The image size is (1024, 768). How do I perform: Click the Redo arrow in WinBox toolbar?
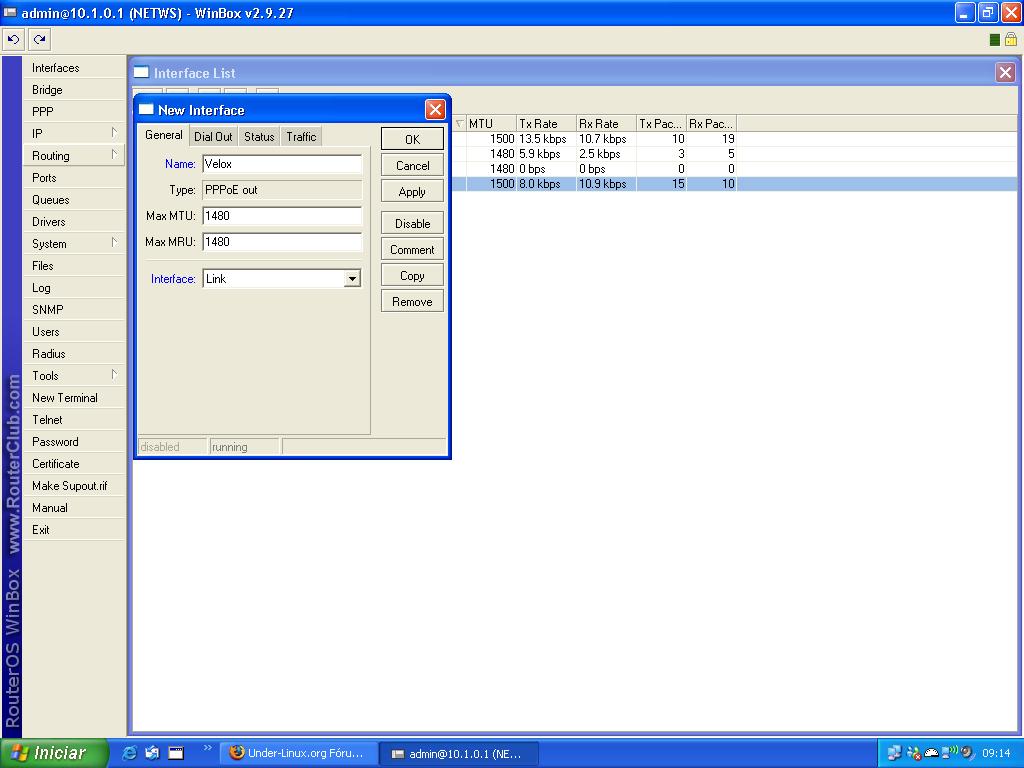39,40
